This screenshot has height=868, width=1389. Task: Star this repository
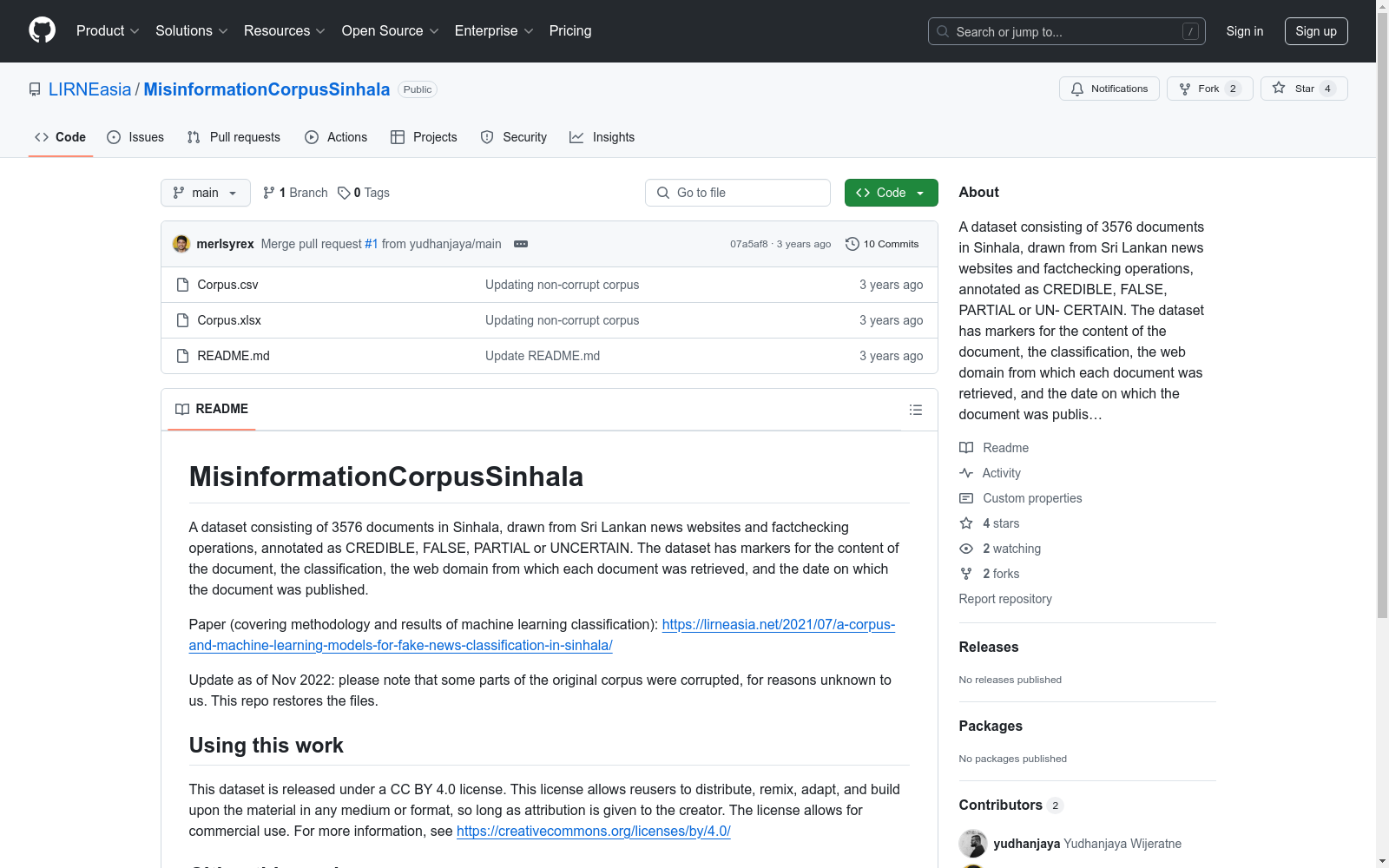tap(1304, 89)
